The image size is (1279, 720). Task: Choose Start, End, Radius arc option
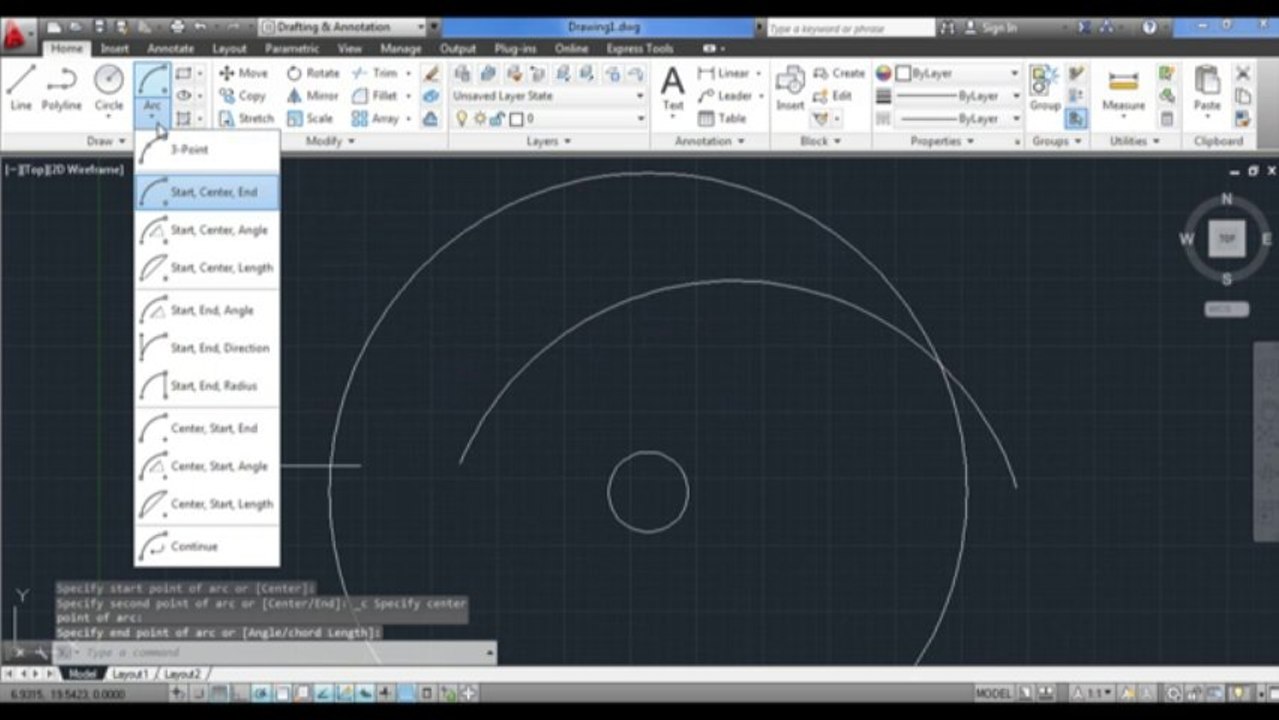[207, 386]
